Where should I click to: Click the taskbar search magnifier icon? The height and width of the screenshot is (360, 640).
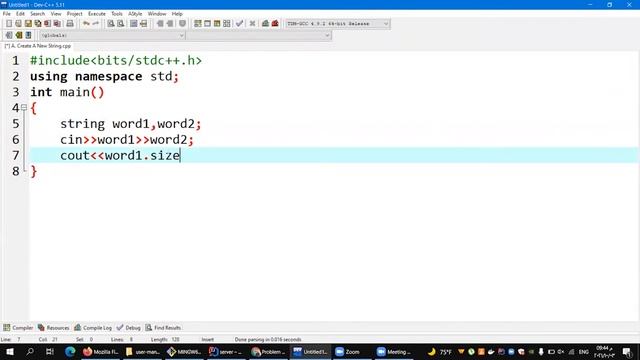(x=30, y=351)
